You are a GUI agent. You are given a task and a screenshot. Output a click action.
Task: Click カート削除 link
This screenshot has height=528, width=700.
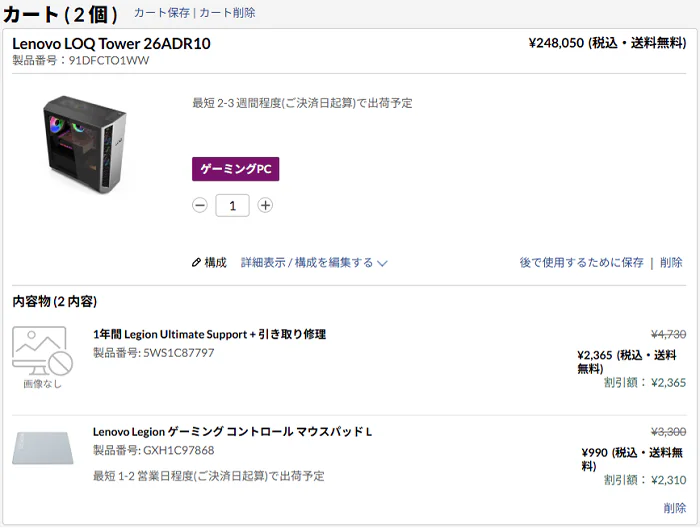click(x=227, y=13)
